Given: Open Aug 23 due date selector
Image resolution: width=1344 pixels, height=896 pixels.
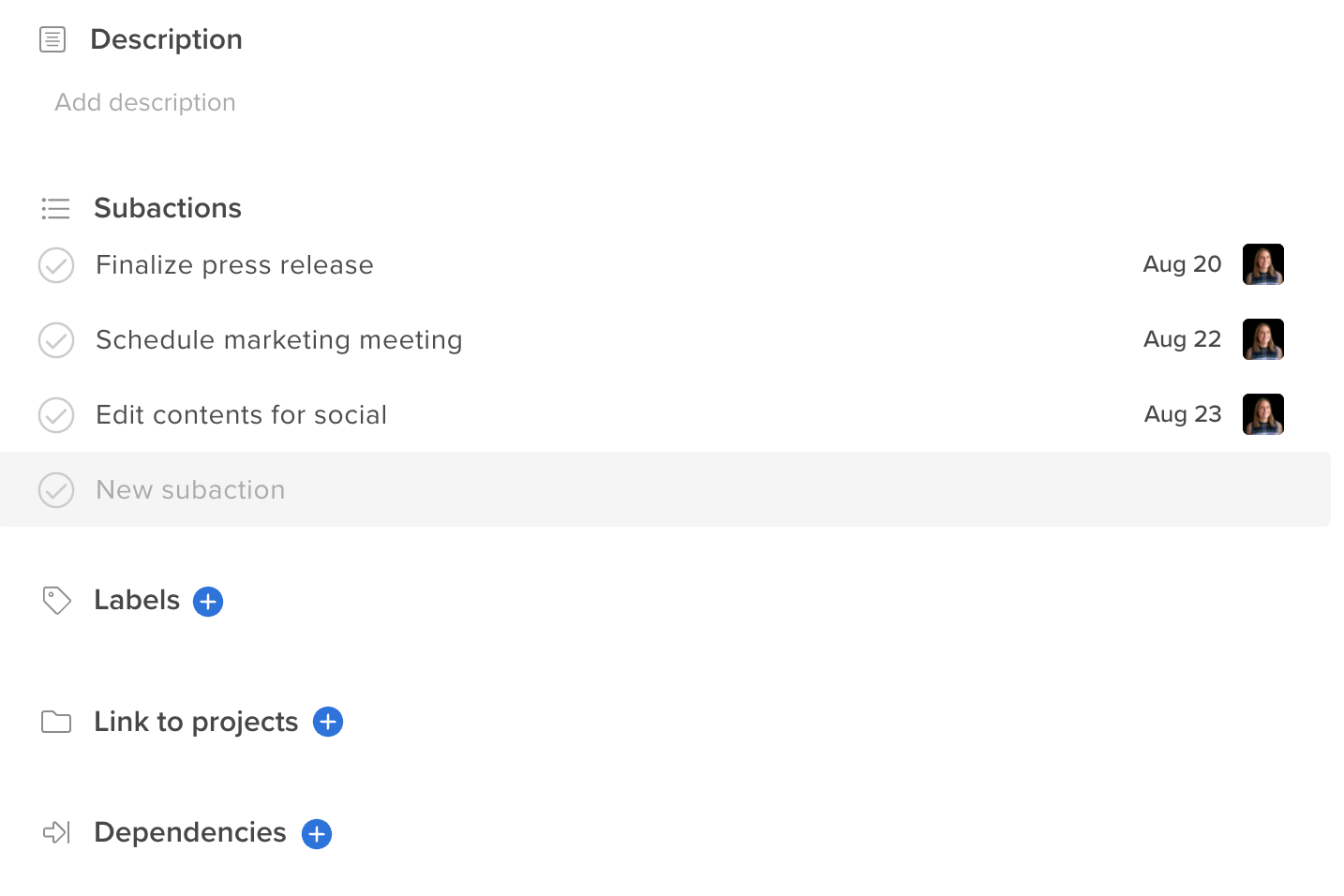Looking at the screenshot, I should pyautogui.click(x=1183, y=414).
